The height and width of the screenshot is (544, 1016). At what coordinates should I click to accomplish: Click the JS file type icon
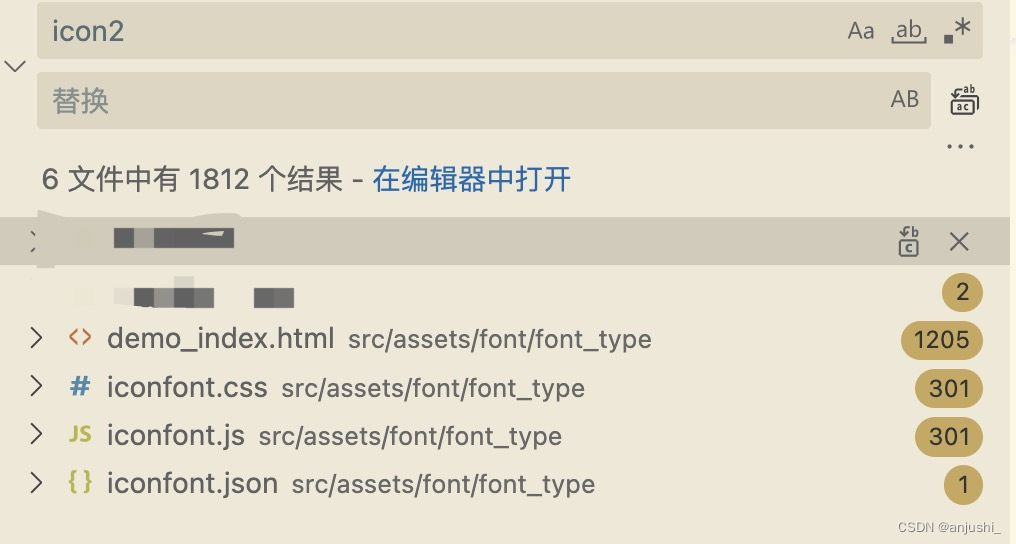click(80, 435)
